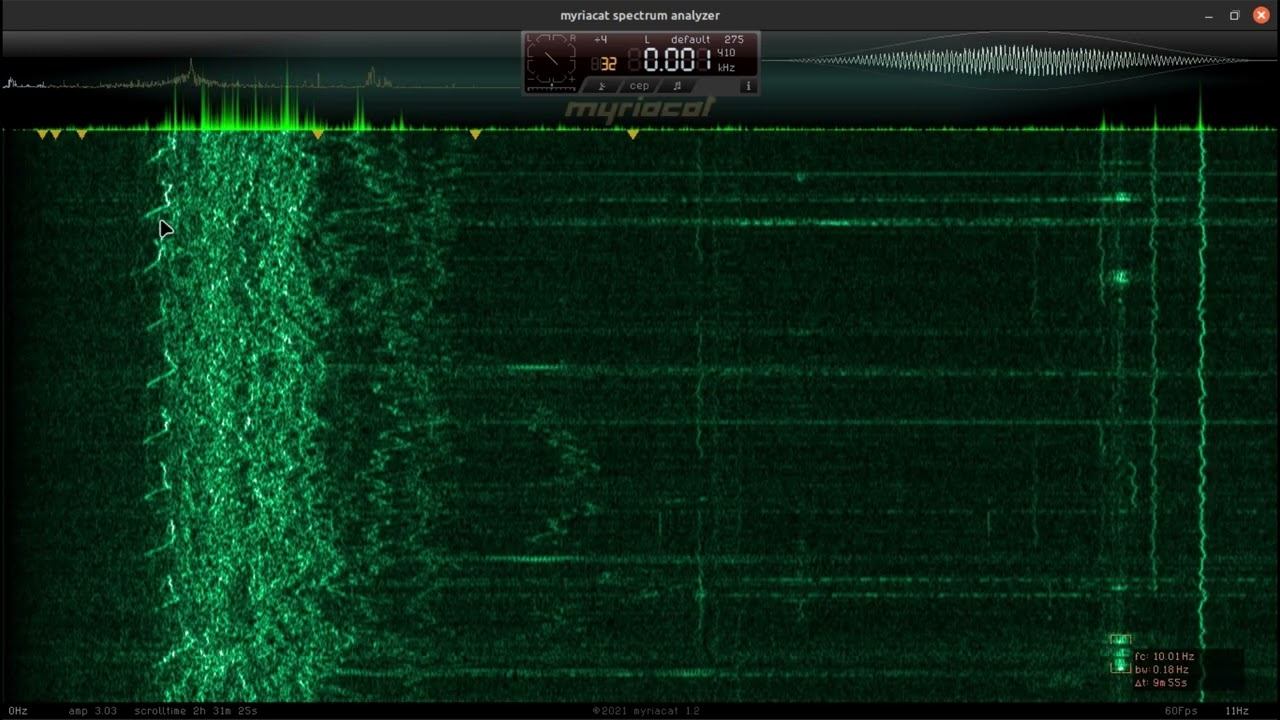Image resolution: width=1280 pixels, height=720 pixels.
Task: Click the L/R stereo phase scope dial
Action: (x=552, y=59)
